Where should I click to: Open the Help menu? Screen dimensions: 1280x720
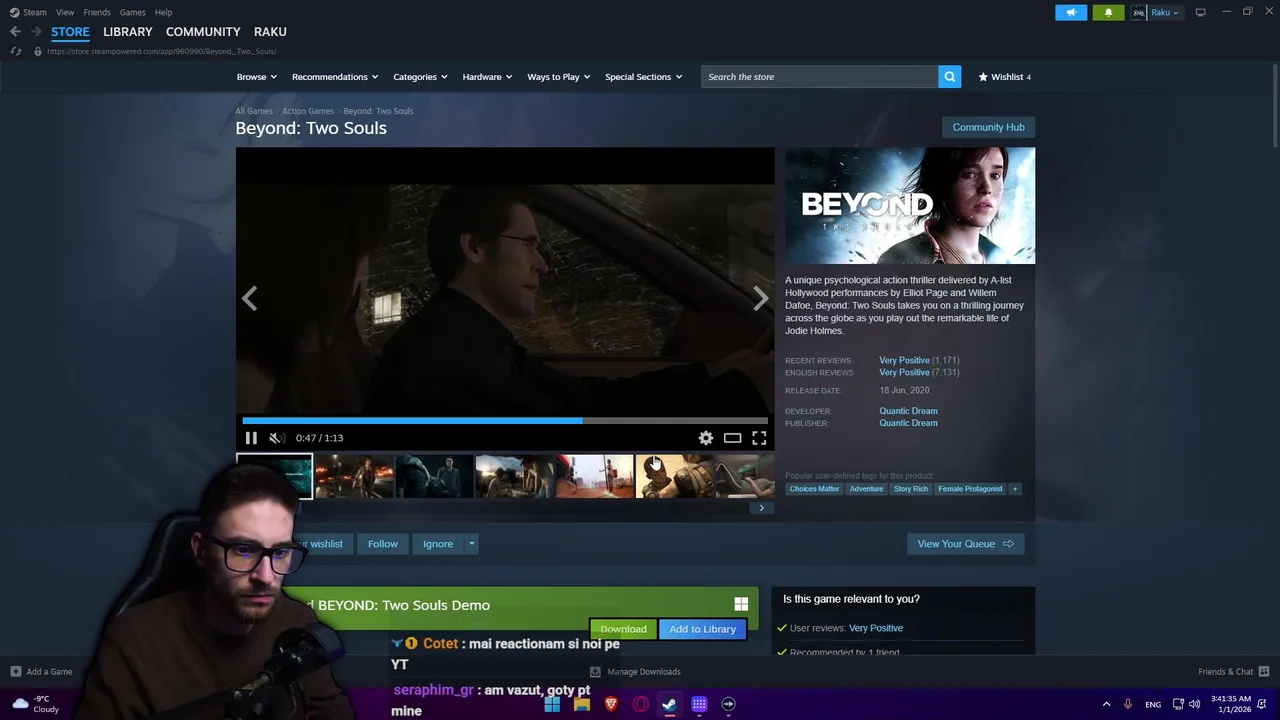[163, 12]
